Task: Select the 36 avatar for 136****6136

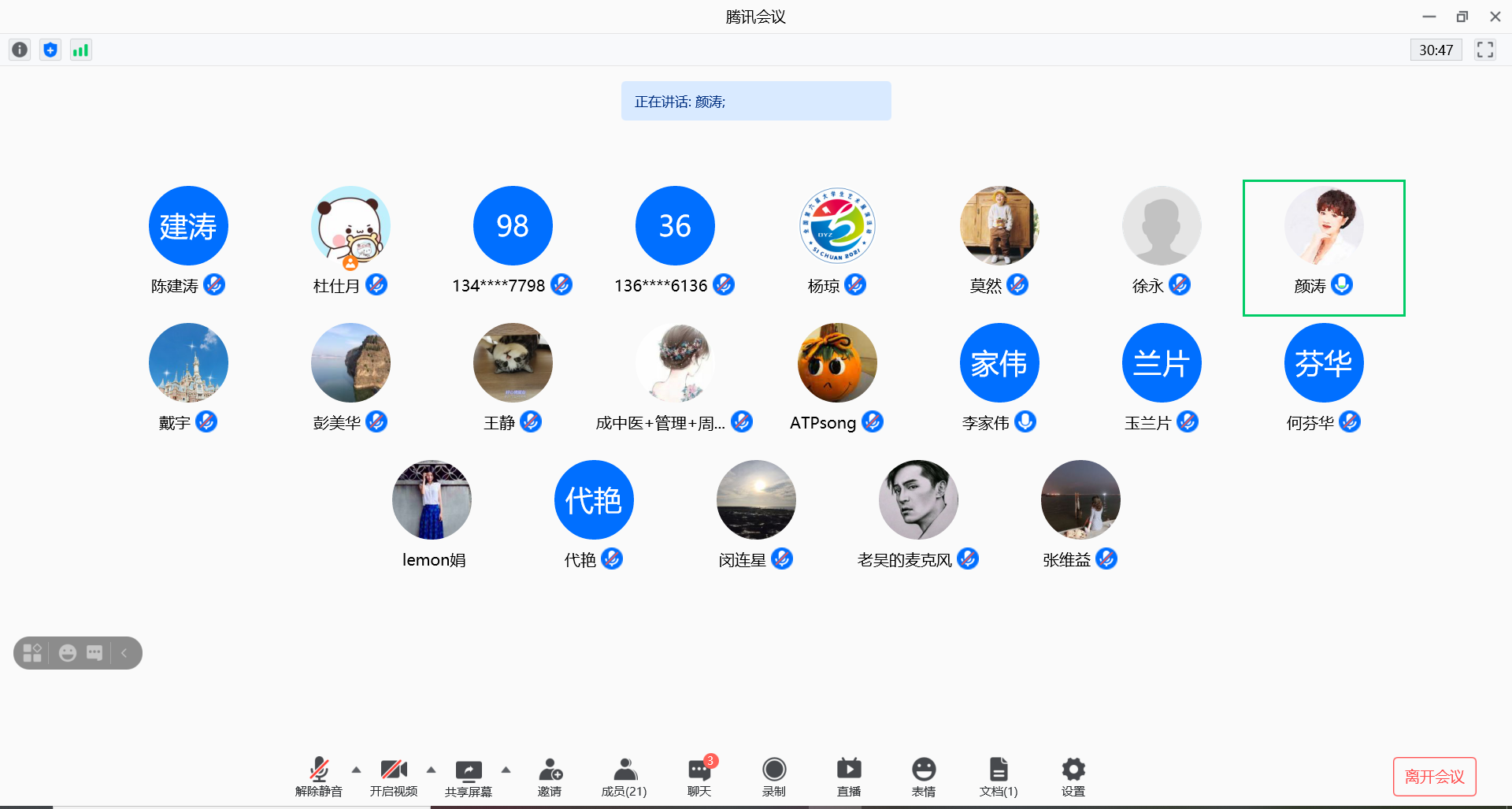Action: [675, 226]
